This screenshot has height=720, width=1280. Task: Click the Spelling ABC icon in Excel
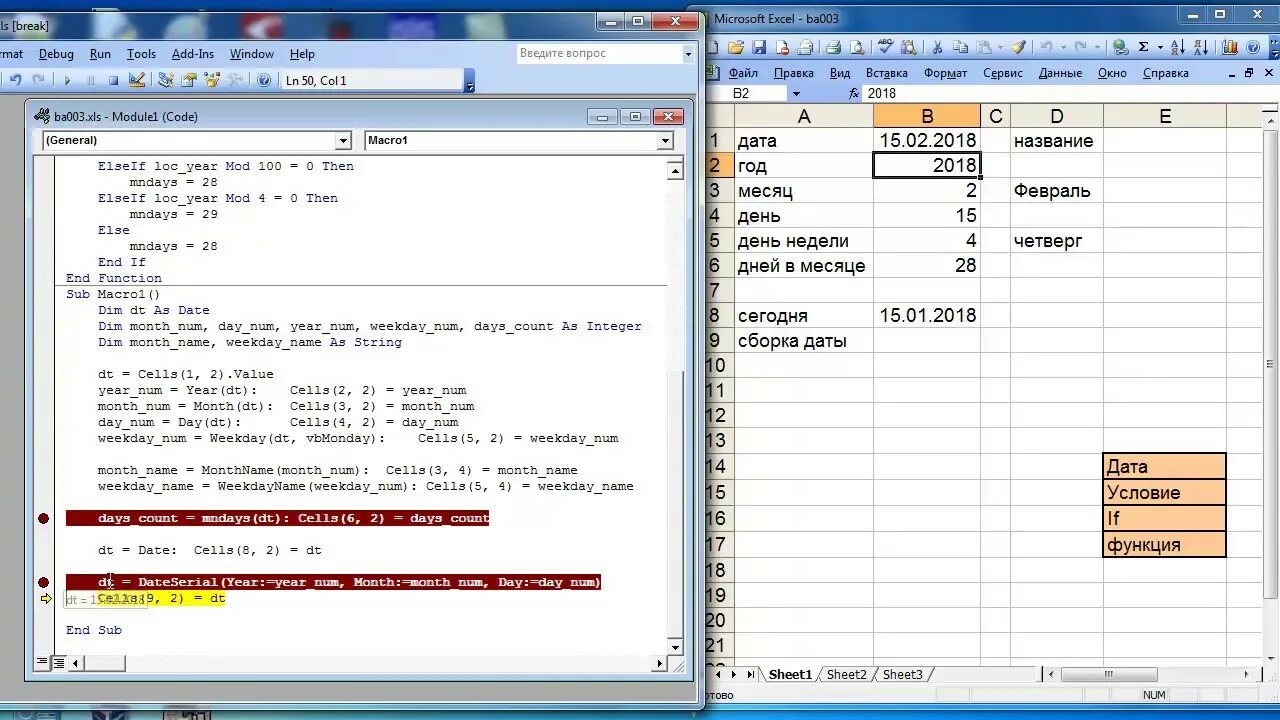coord(885,47)
